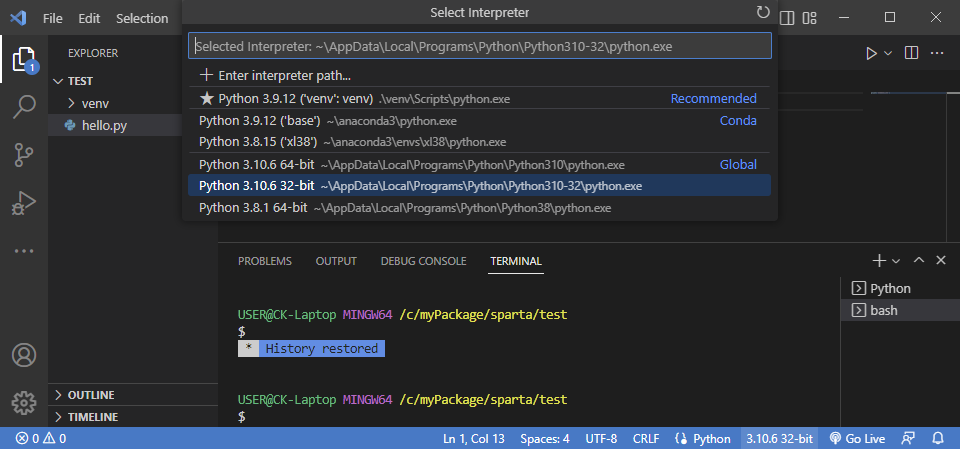Viewport: 960px width, 449px height.
Task: Go to line via Ln 1, Col 13
Action: [474, 439]
